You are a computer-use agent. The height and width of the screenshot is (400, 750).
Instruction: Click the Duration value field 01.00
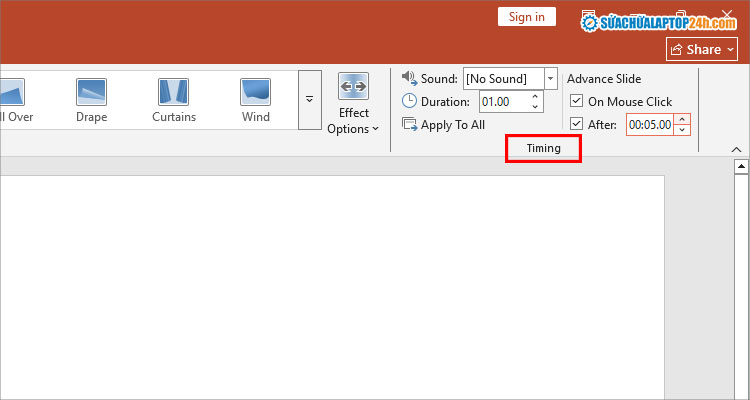click(504, 101)
